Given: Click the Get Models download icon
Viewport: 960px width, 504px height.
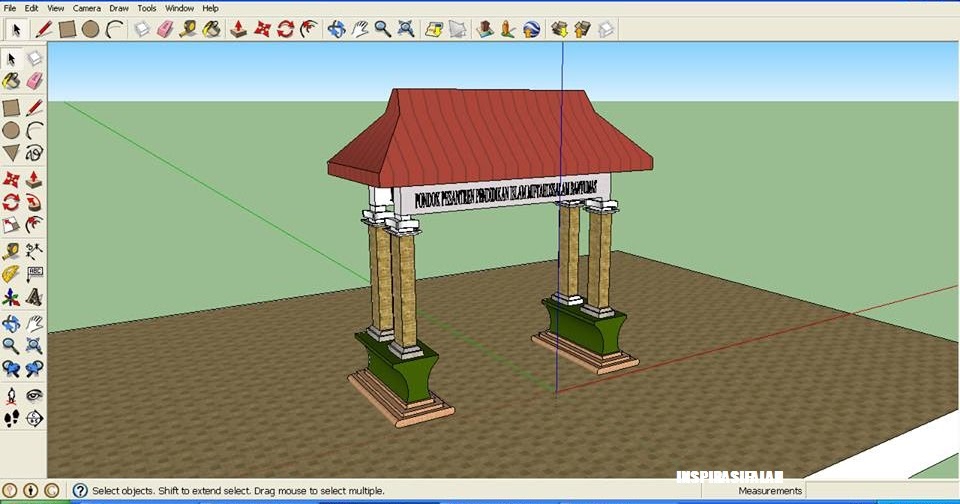Looking at the screenshot, I should (x=559, y=29).
